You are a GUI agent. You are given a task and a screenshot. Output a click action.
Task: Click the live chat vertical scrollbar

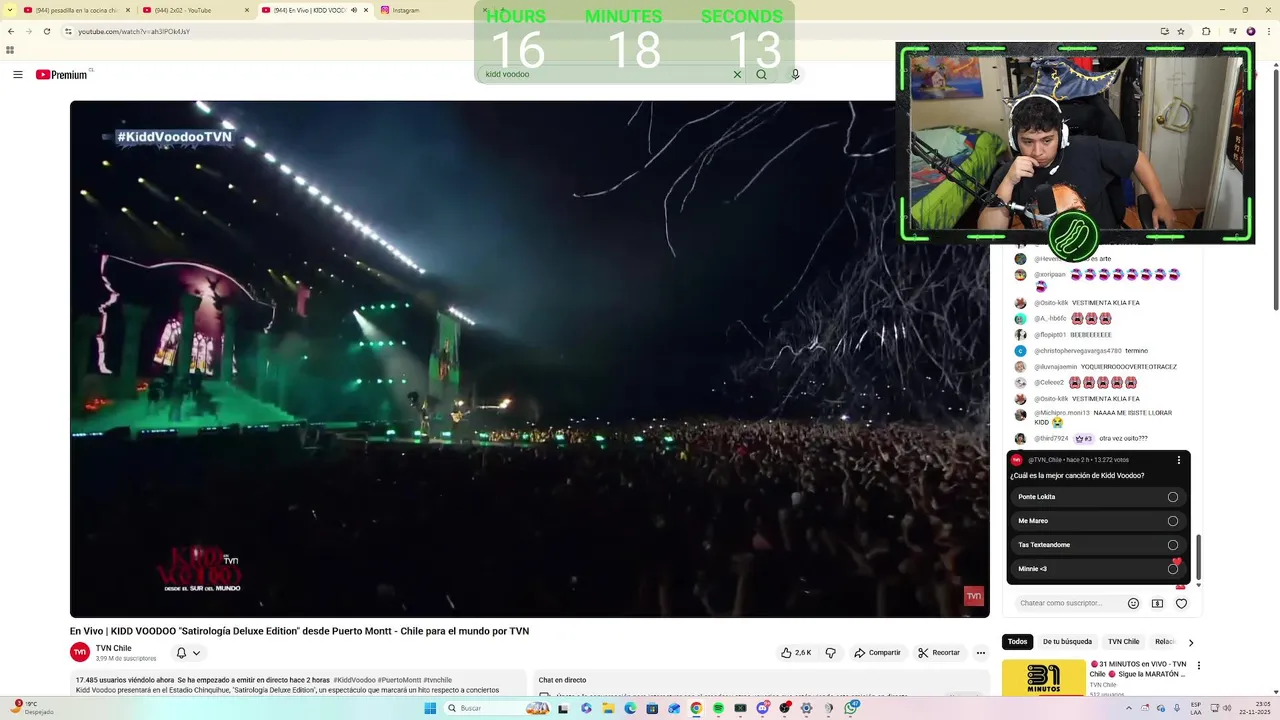tap(1198, 555)
